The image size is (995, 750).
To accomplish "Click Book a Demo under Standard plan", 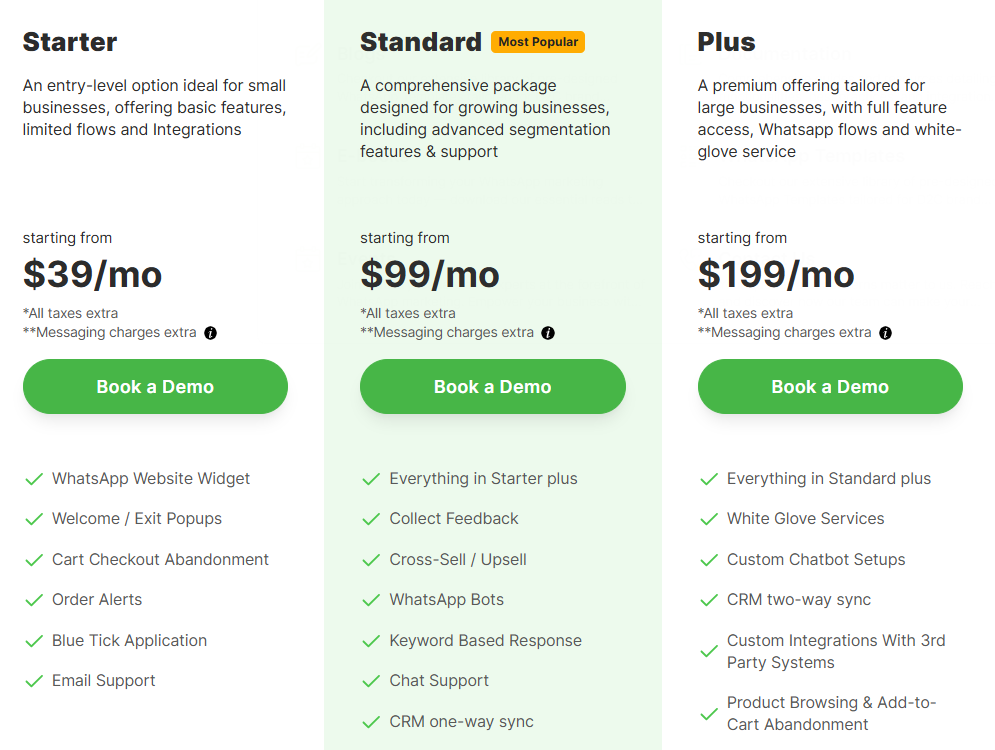I will pos(492,386).
